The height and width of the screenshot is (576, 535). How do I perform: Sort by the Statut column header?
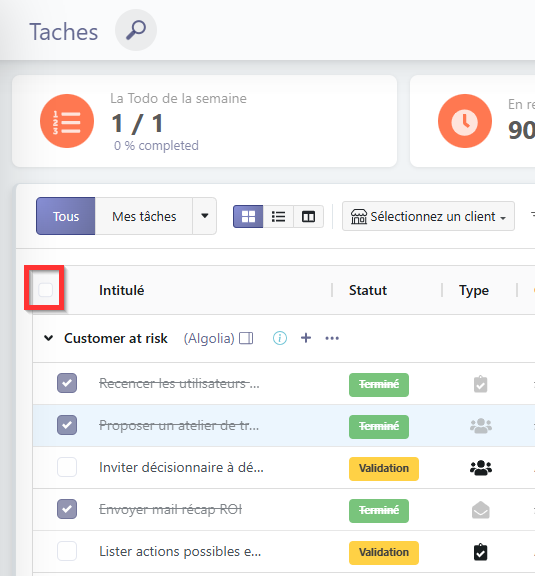click(x=368, y=290)
